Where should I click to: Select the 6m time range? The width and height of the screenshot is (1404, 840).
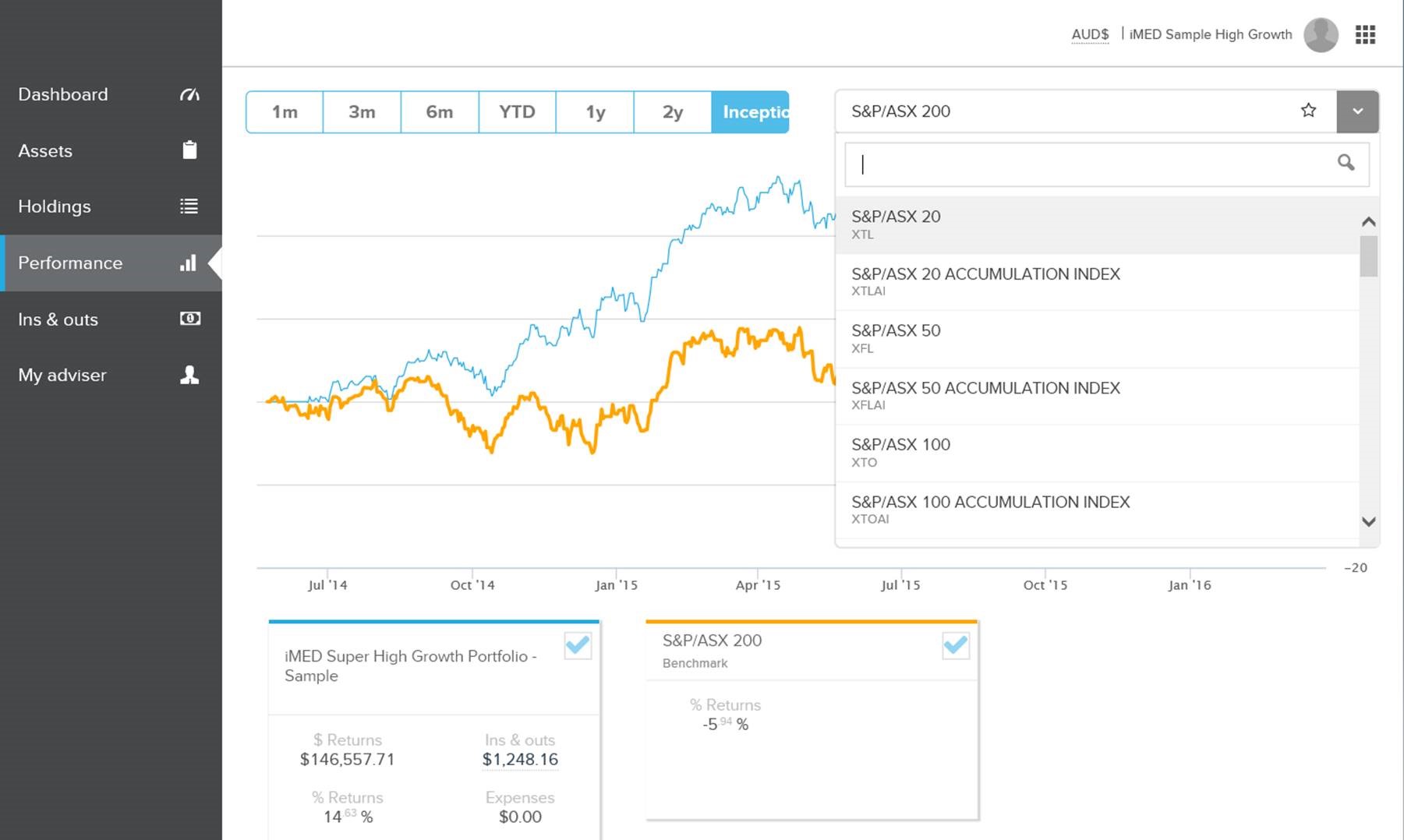[x=440, y=112]
